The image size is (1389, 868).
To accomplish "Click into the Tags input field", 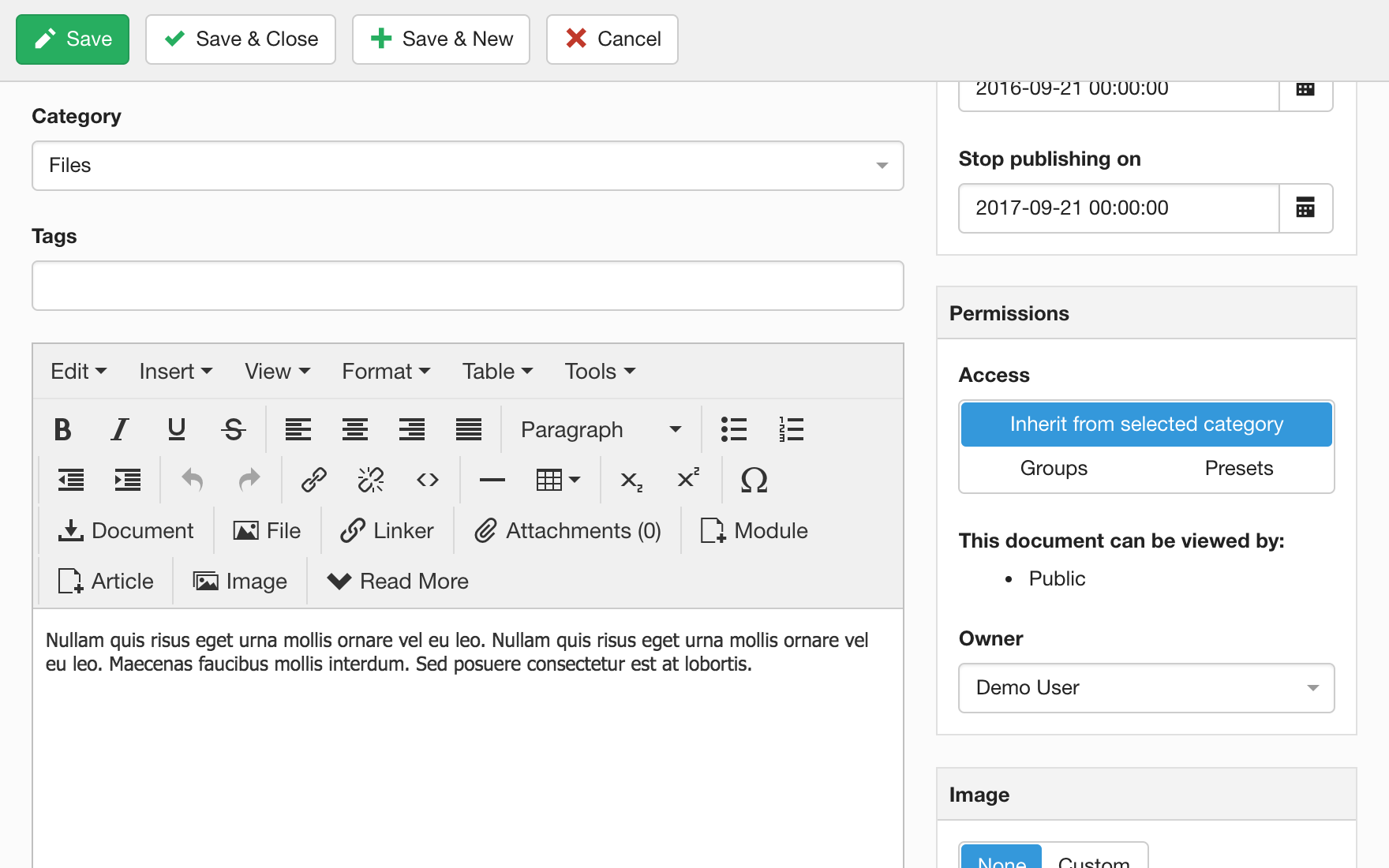I will [x=467, y=286].
